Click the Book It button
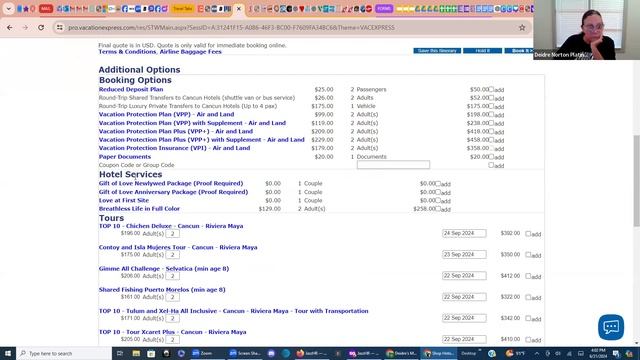The image size is (640, 360). coord(519,51)
